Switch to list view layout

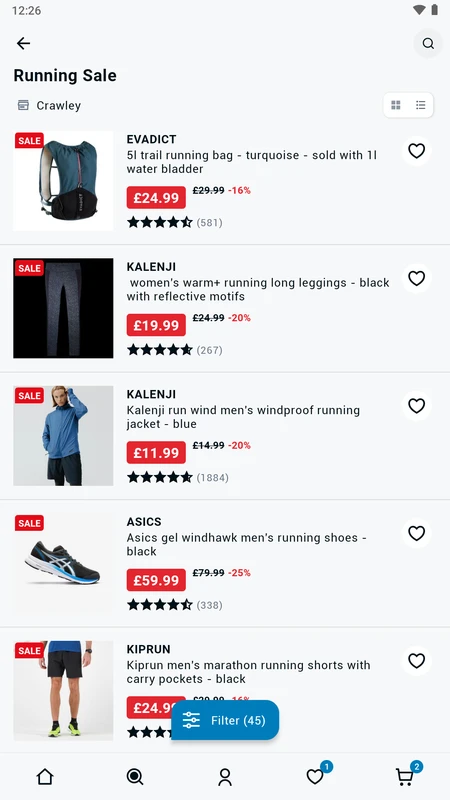(420, 105)
